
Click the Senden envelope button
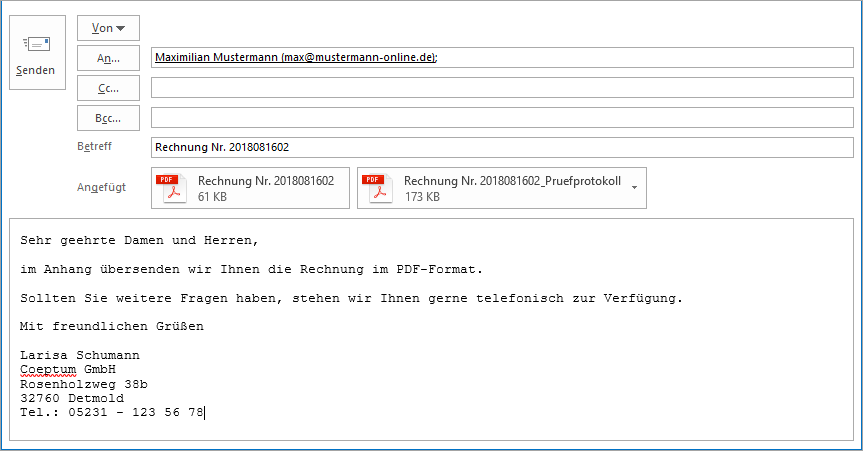[37, 52]
